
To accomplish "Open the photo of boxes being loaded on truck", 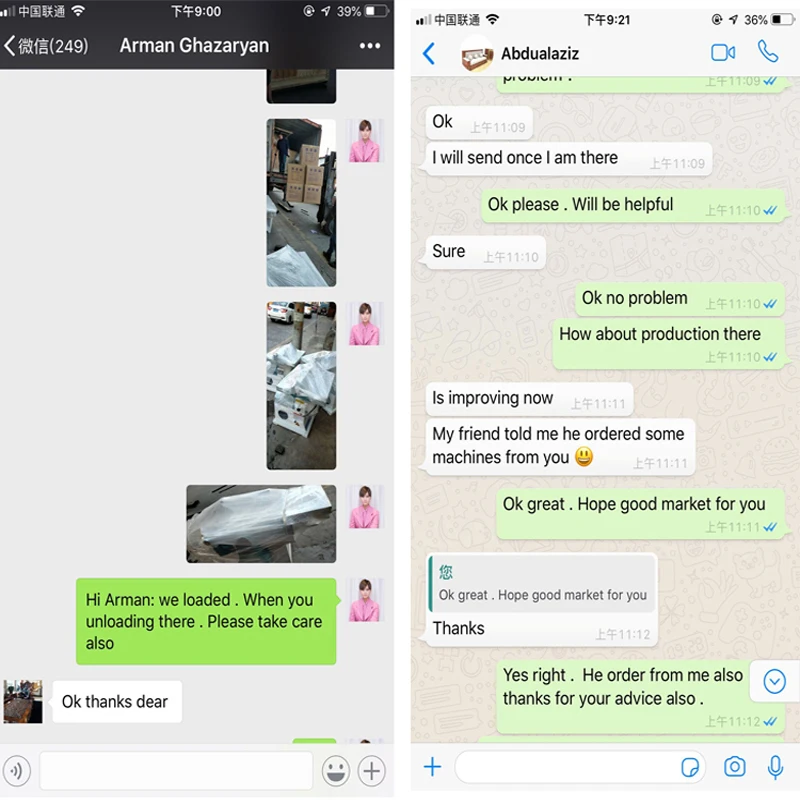I will tap(301, 203).
